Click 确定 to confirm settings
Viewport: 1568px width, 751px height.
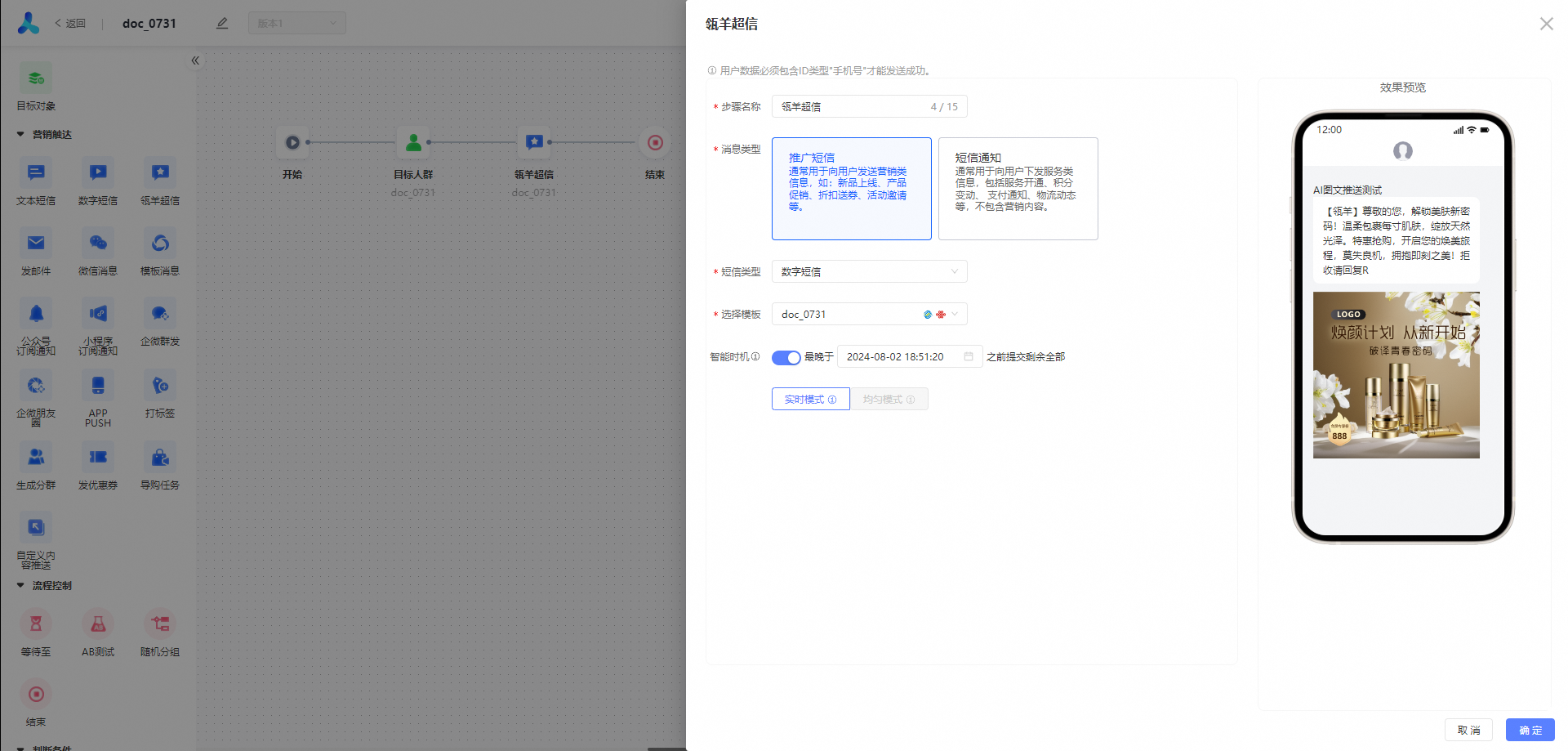click(x=1530, y=730)
